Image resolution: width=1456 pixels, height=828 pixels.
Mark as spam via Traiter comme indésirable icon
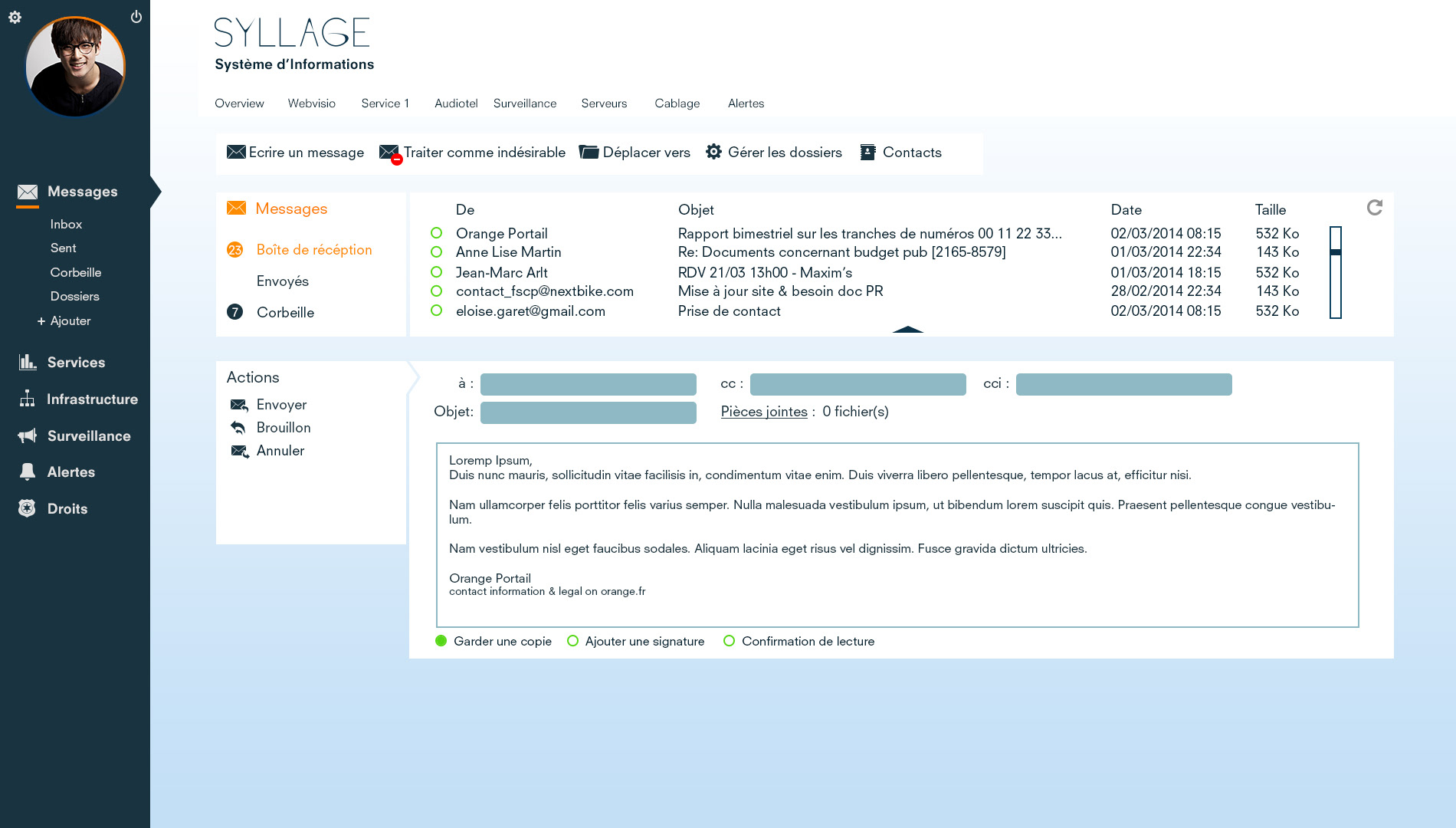click(389, 153)
